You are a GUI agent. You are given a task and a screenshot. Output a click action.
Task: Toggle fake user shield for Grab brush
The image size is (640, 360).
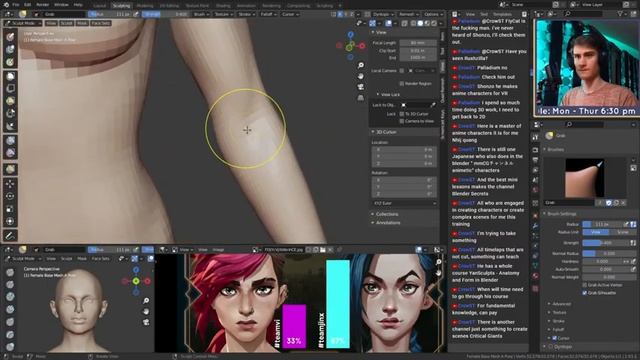[x=608, y=203]
